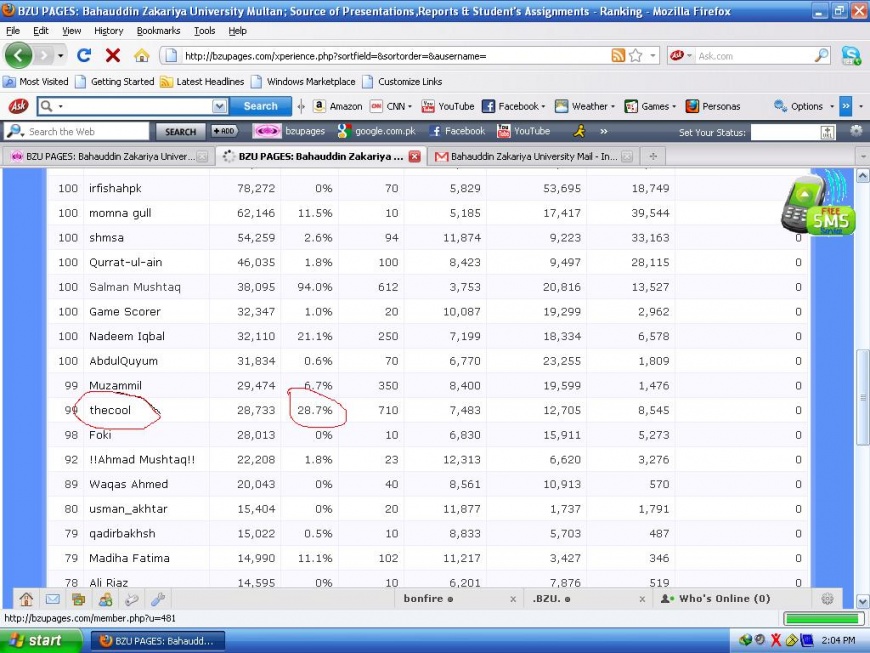
Task: Switch to Bahauddin Zakariya University Mail tab
Action: 532,157
